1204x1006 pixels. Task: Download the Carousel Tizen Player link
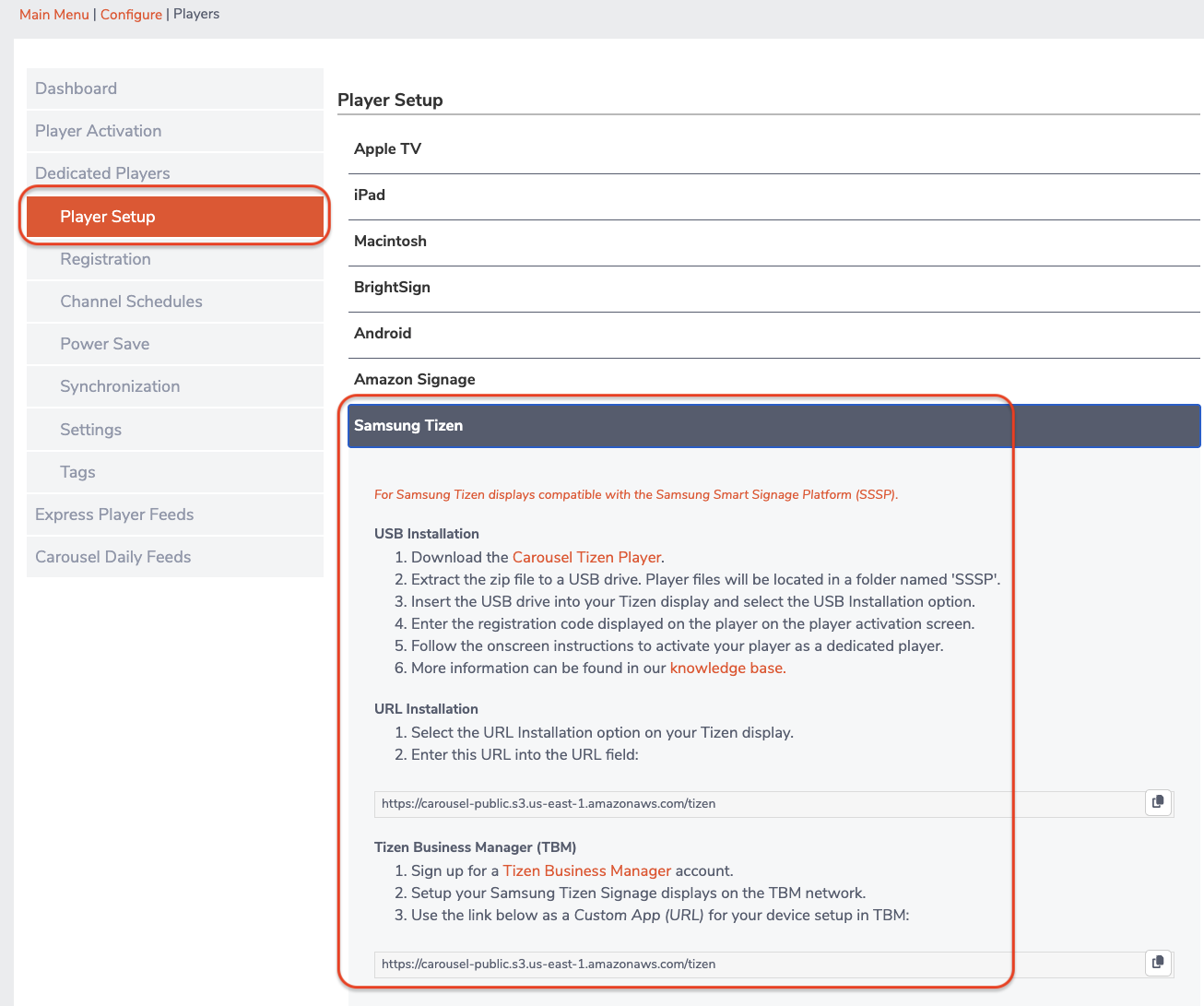[586, 557]
